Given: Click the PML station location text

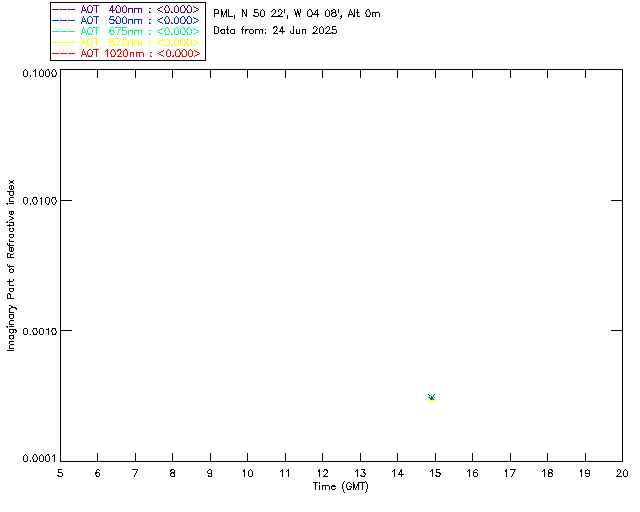Looking at the screenshot, I should (x=296, y=14).
